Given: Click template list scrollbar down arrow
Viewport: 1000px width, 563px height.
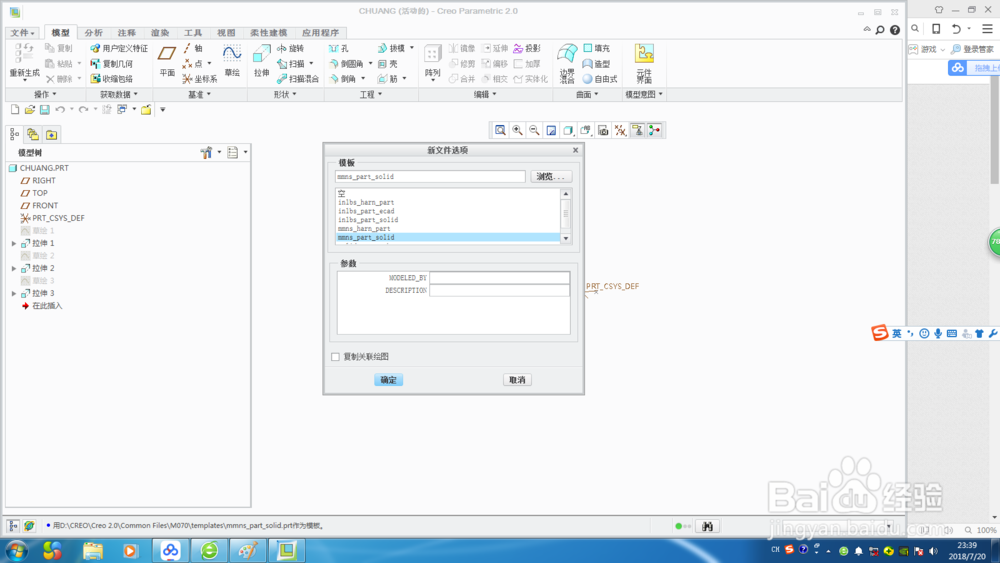Looking at the screenshot, I should click(x=566, y=238).
